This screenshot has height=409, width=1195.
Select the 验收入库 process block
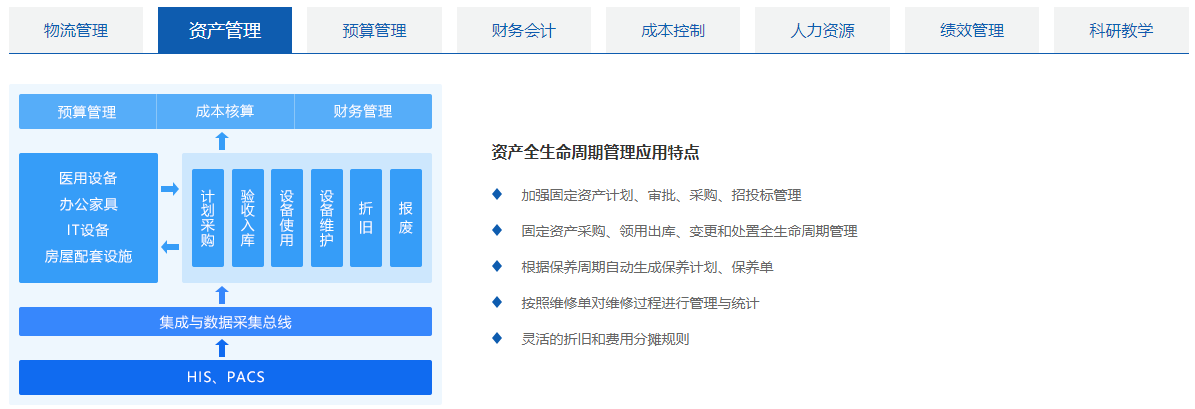click(248, 218)
